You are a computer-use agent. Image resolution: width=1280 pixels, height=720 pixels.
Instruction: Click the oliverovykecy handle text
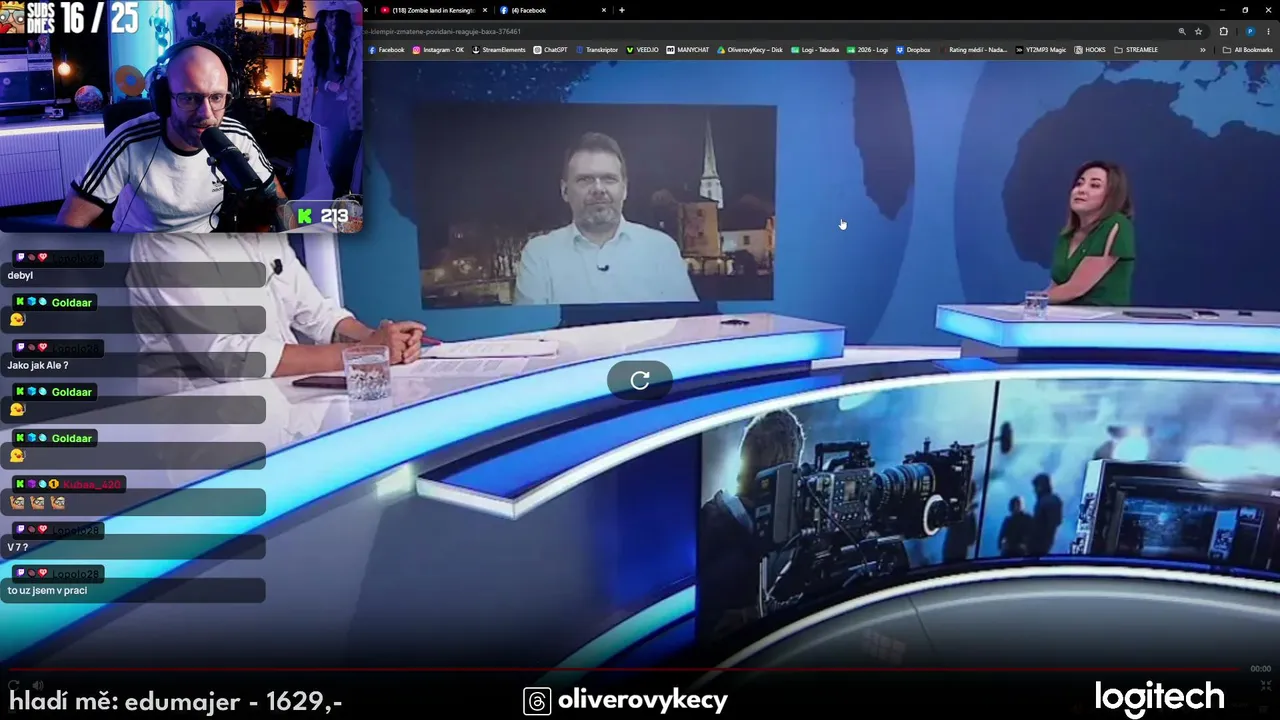643,700
